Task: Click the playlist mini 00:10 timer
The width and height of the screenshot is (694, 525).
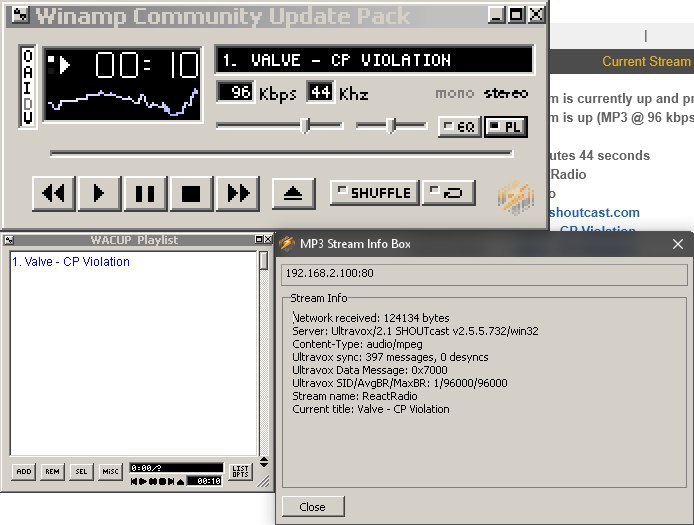Action: tap(204, 481)
